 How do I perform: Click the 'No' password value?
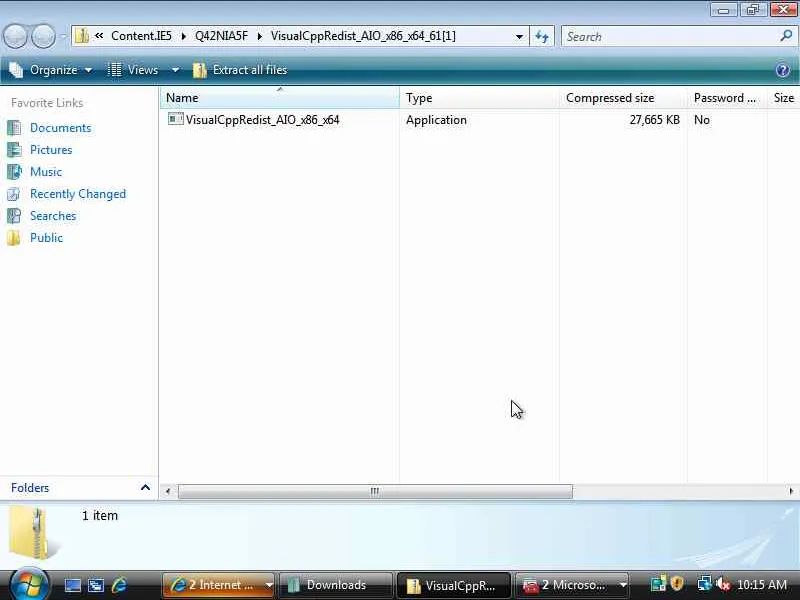pyautogui.click(x=702, y=120)
